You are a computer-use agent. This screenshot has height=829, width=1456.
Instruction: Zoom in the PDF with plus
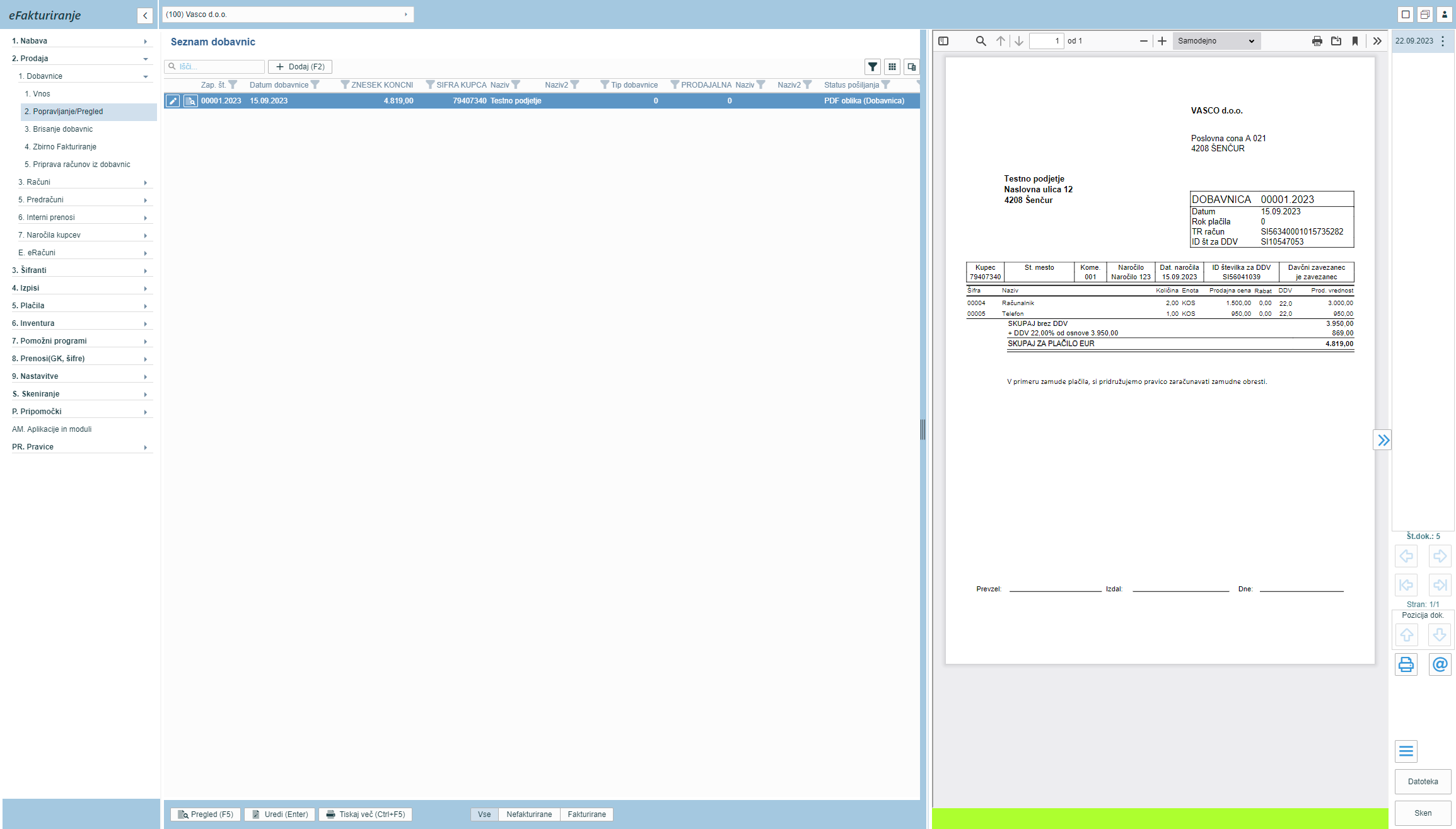point(1162,41)
